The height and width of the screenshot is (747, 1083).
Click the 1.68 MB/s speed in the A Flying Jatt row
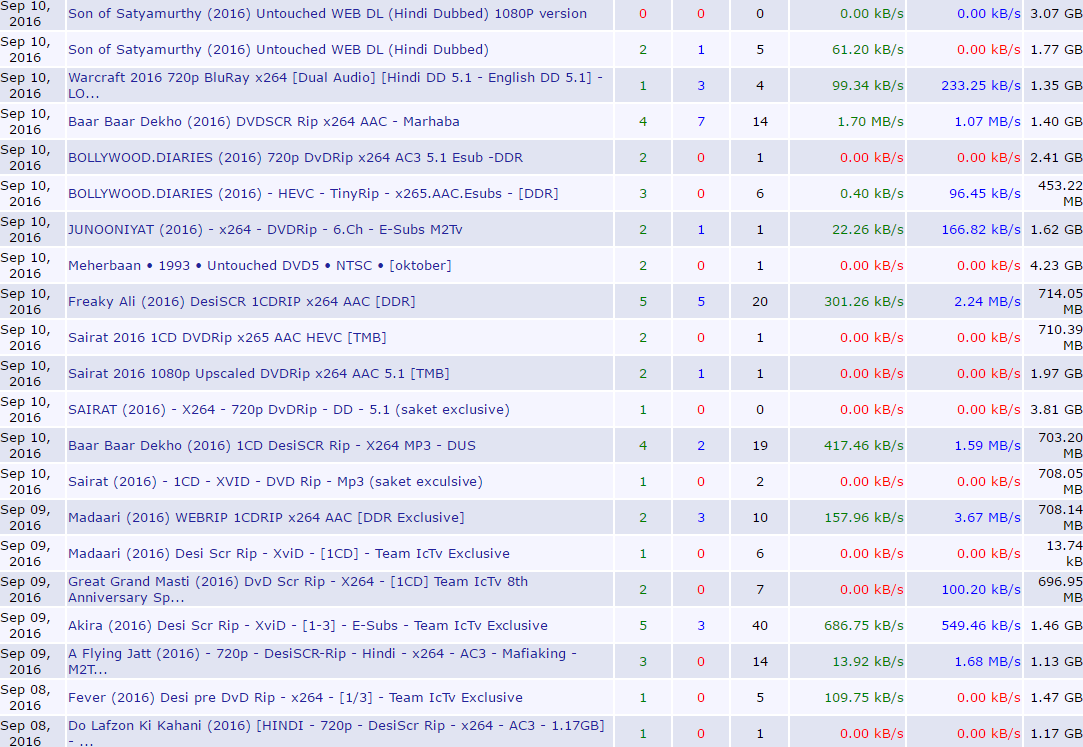click(x=988, y=661)
